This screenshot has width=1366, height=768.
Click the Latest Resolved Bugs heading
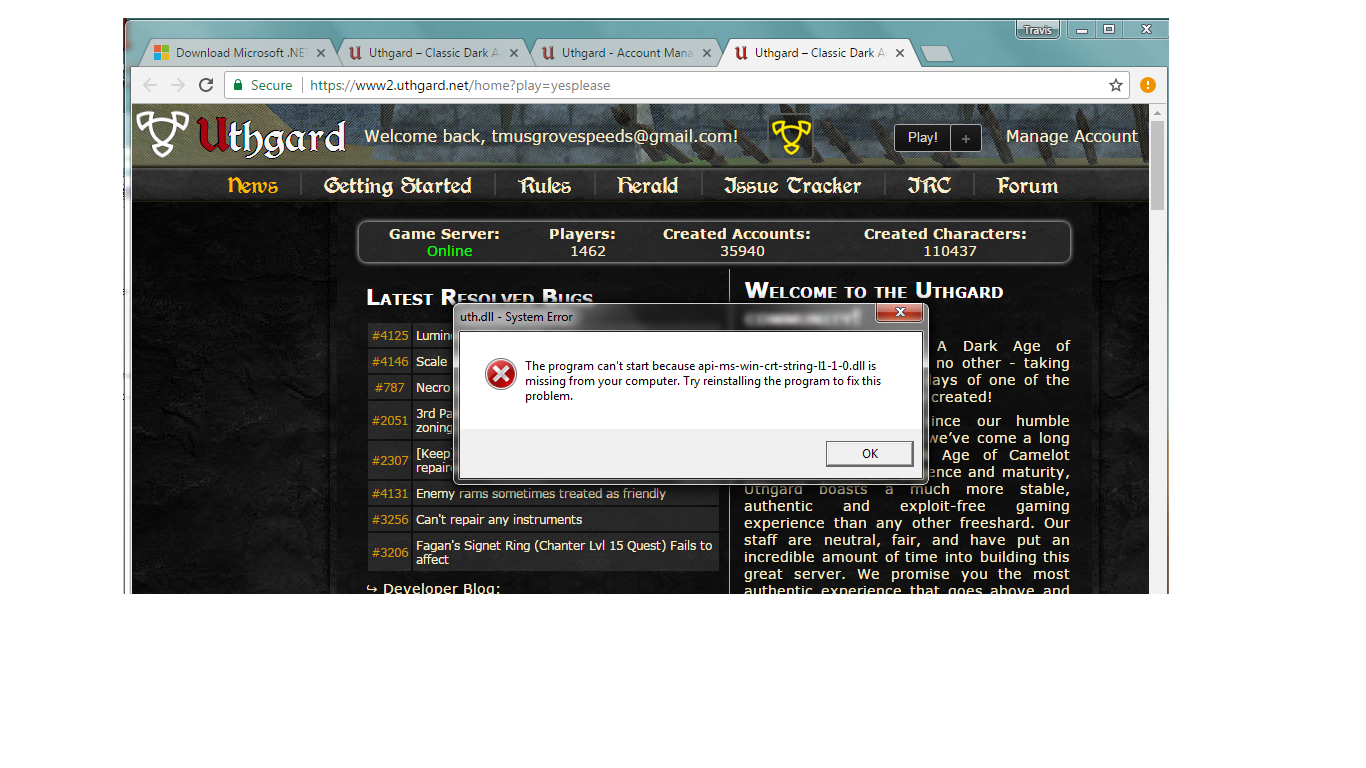coord(480,297)
